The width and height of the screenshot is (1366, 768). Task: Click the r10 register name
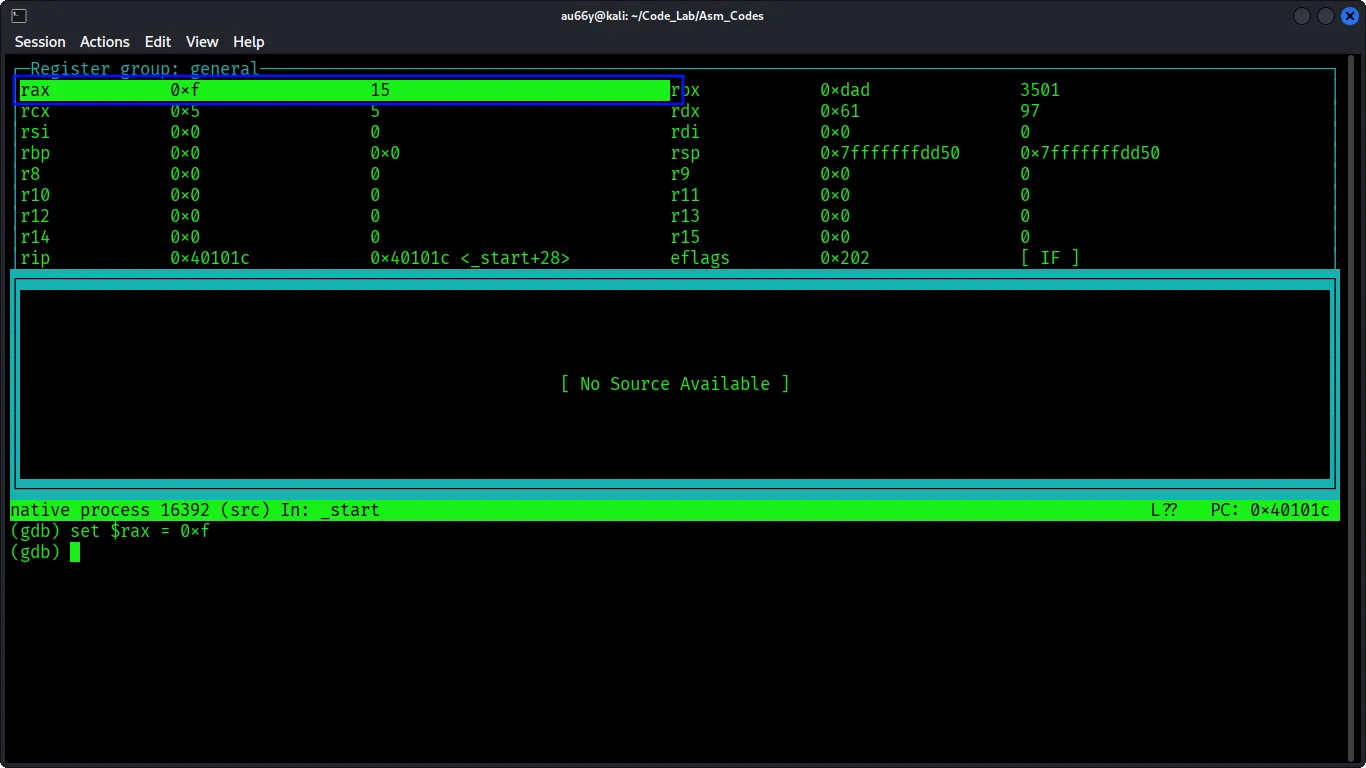35,195
